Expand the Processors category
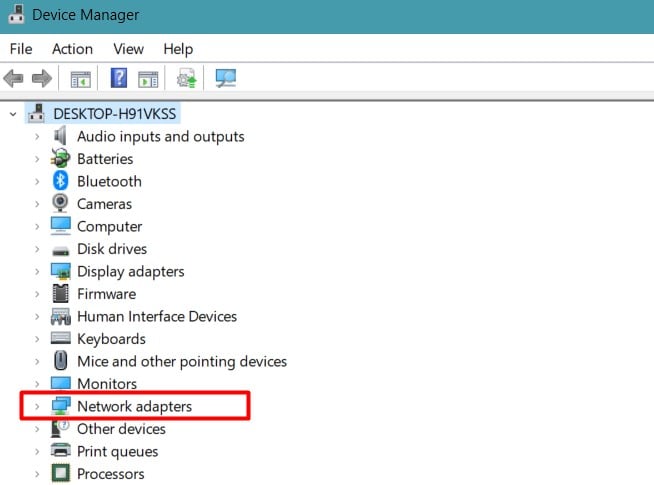 [37, 474]
